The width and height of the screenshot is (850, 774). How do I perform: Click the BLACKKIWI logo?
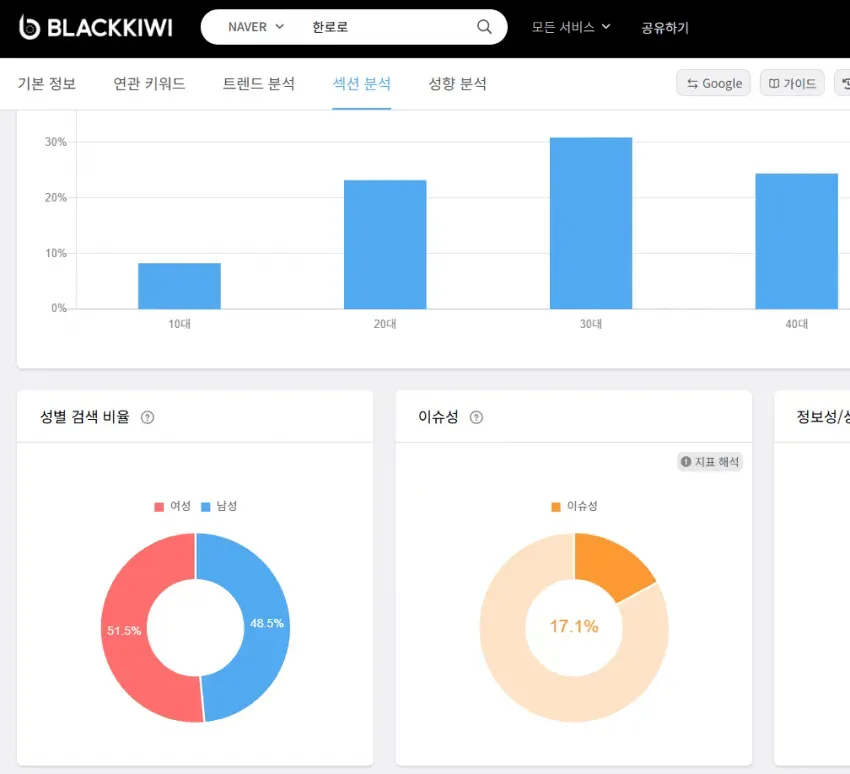(x=96, y=27)
